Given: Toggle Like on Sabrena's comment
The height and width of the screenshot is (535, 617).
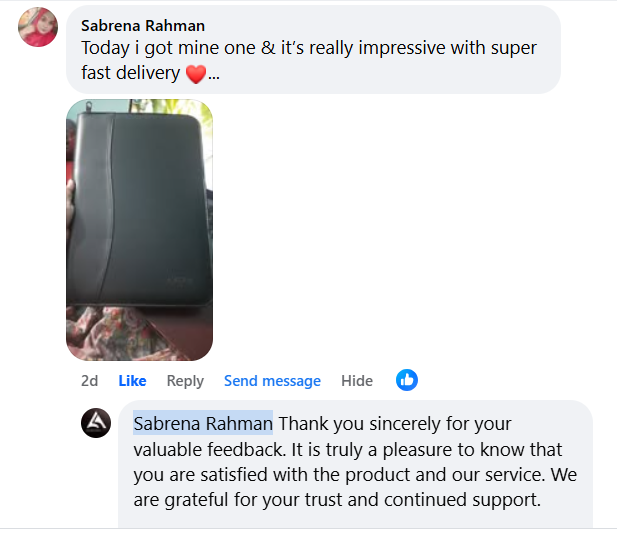Looking at the screenshot, I should point(132,381).
